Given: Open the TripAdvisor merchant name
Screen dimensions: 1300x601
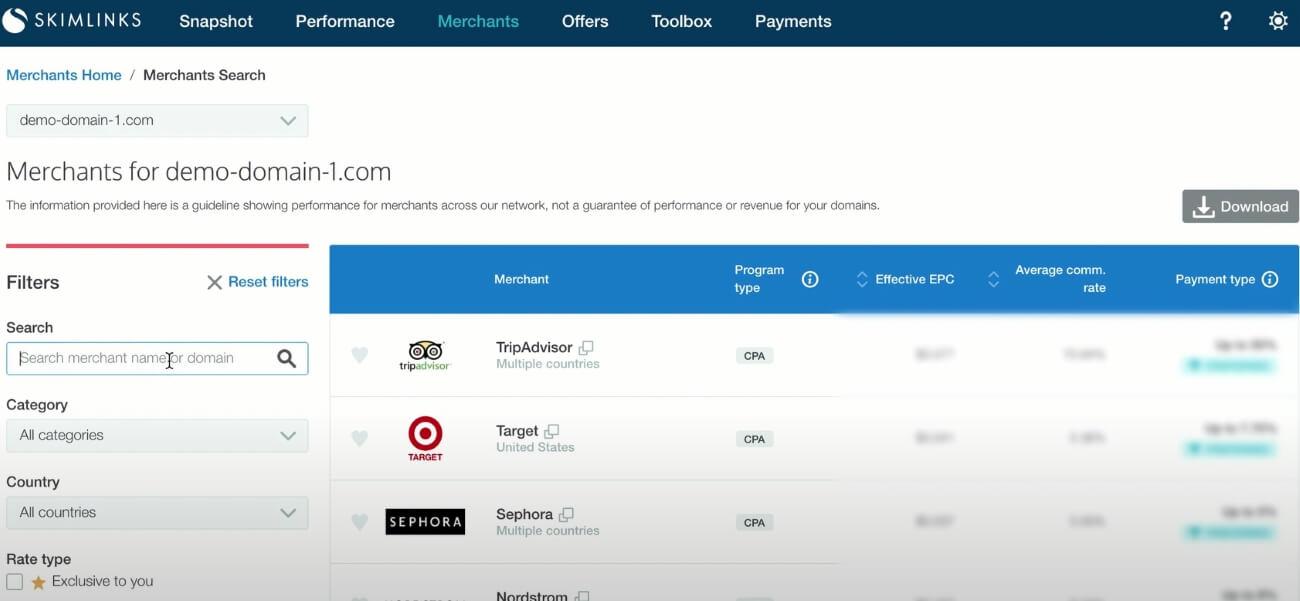Looking at the screenshot, I should (534, 347).
